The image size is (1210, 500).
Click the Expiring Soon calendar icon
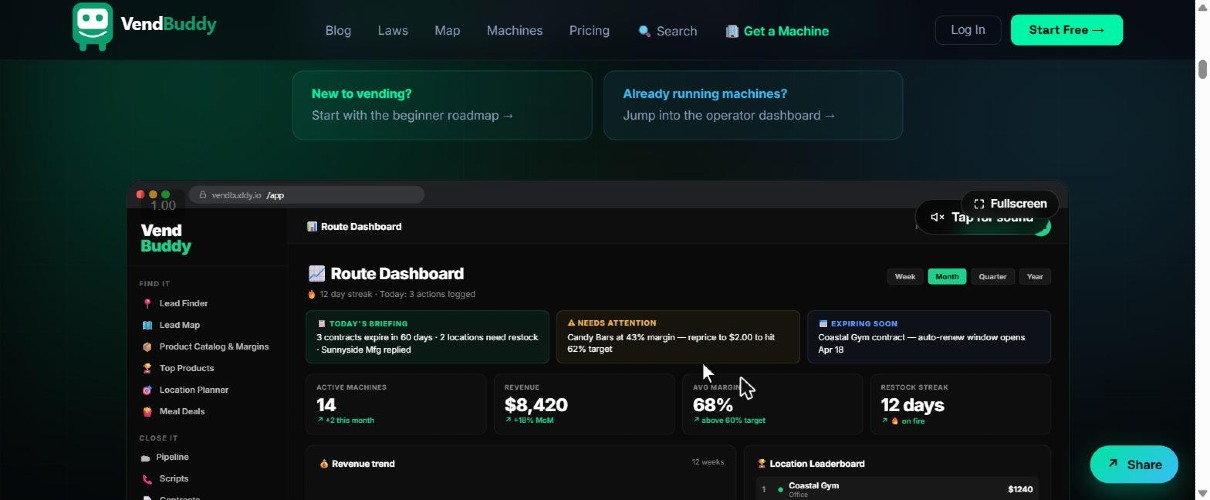pyautogui.click(x=822, y=323)
